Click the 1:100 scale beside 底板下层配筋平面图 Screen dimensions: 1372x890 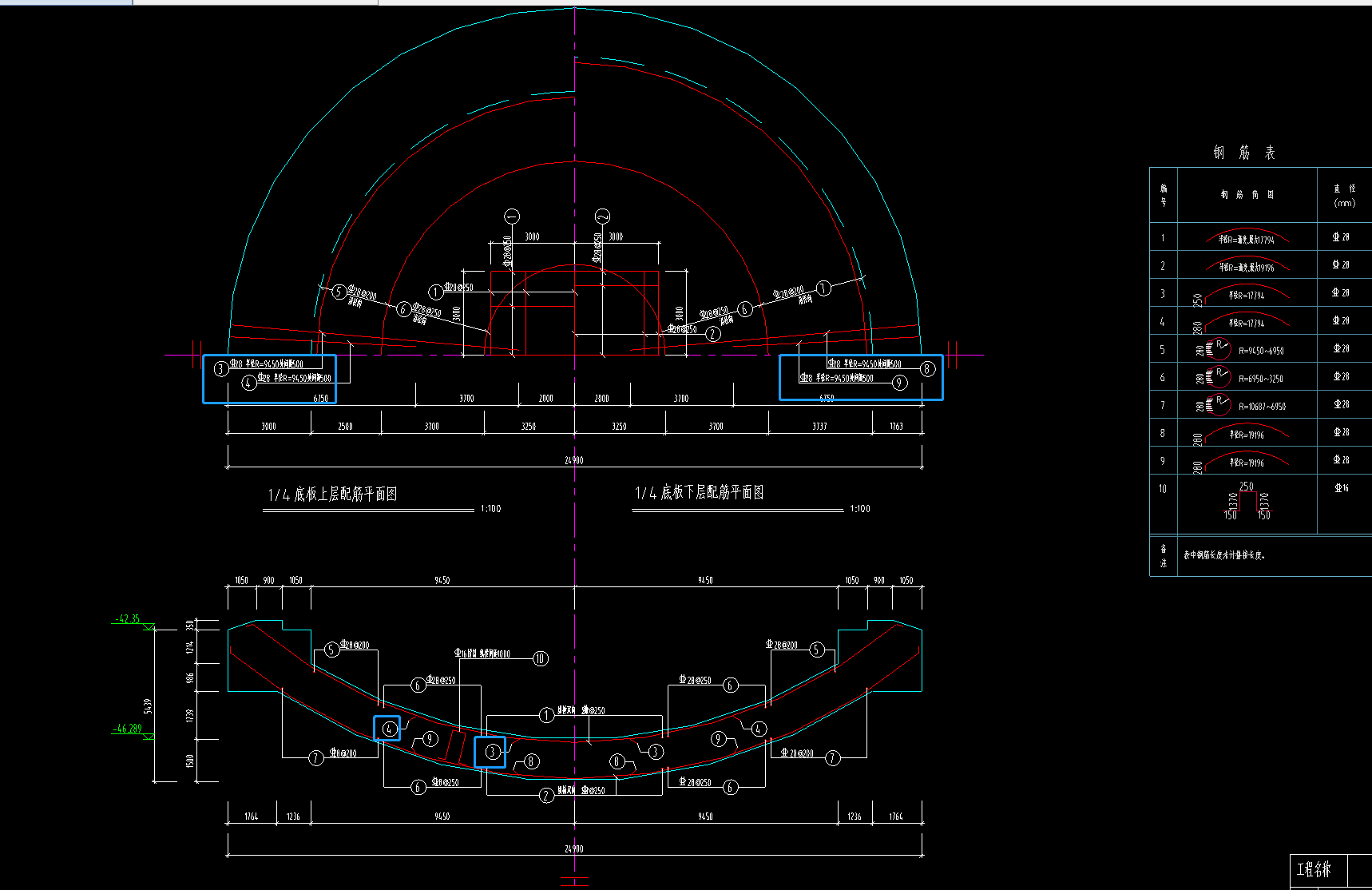coord(860,509)
